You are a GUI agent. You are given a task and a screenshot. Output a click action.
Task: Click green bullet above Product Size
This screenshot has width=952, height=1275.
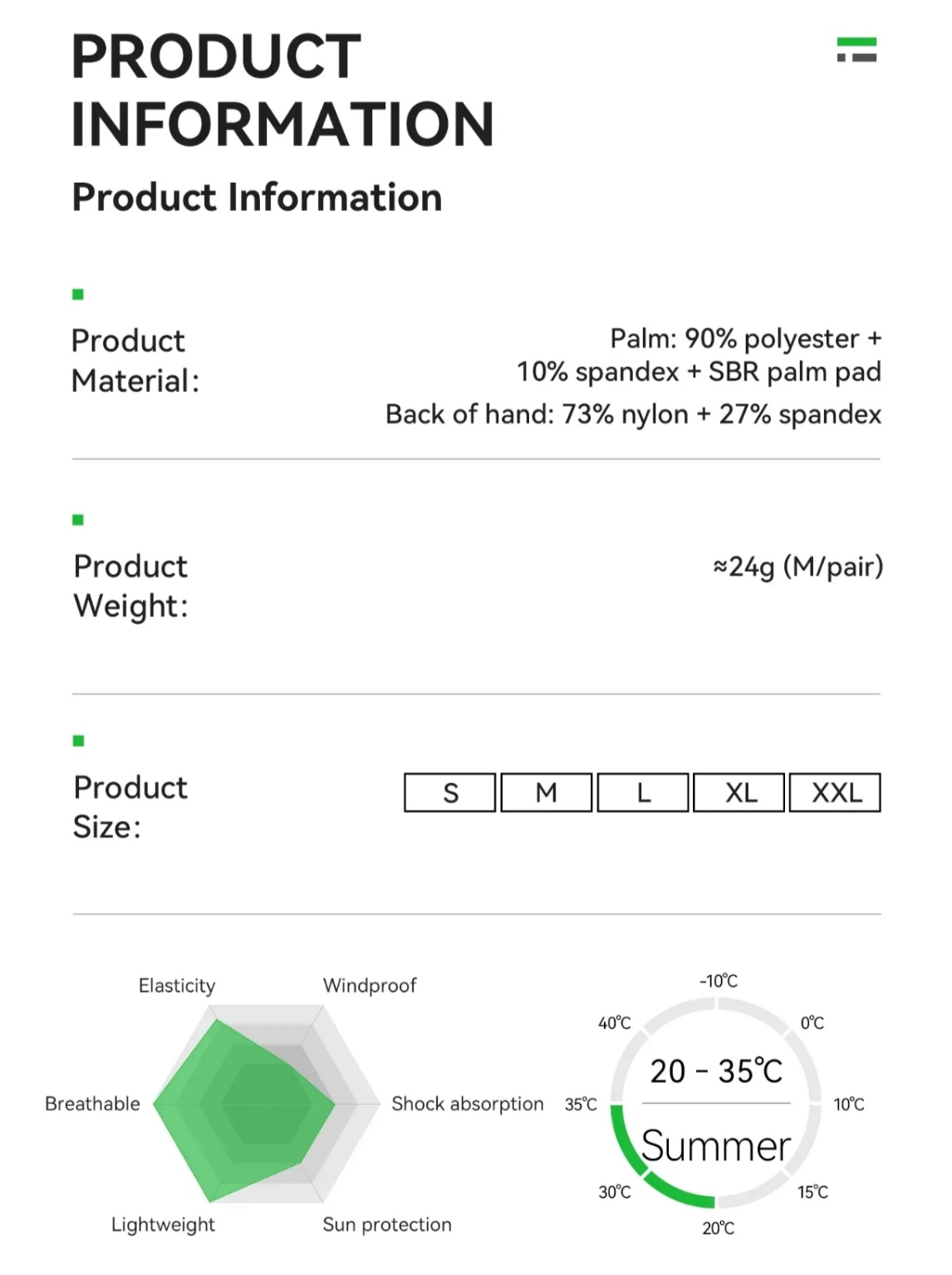coord(78,741)
